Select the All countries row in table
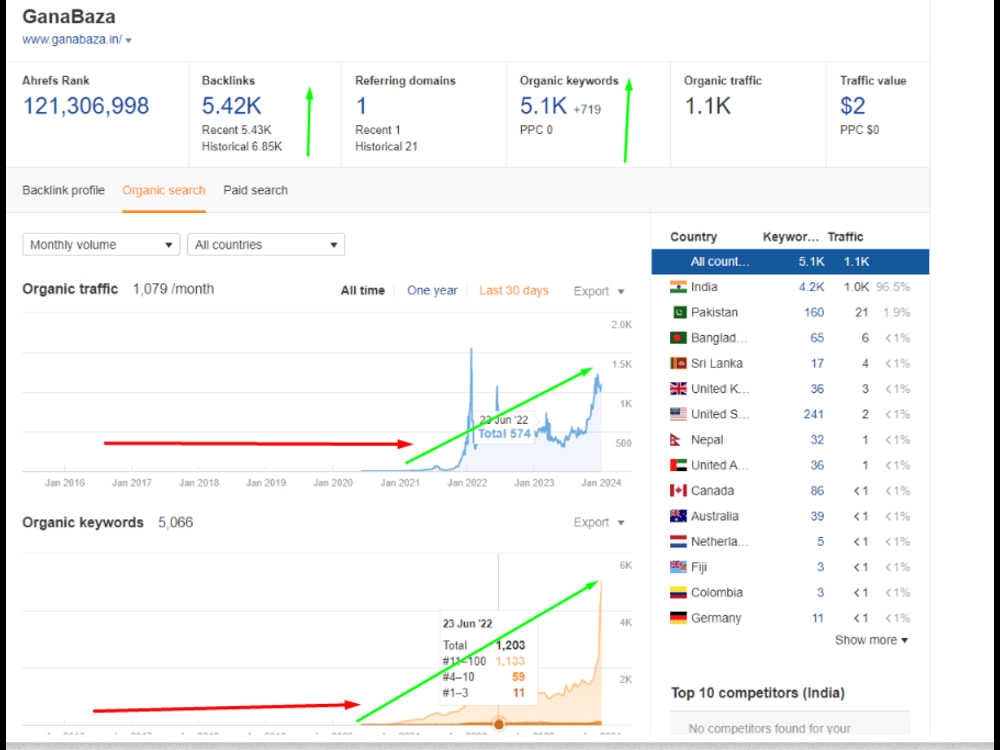 tap(790, 261)
